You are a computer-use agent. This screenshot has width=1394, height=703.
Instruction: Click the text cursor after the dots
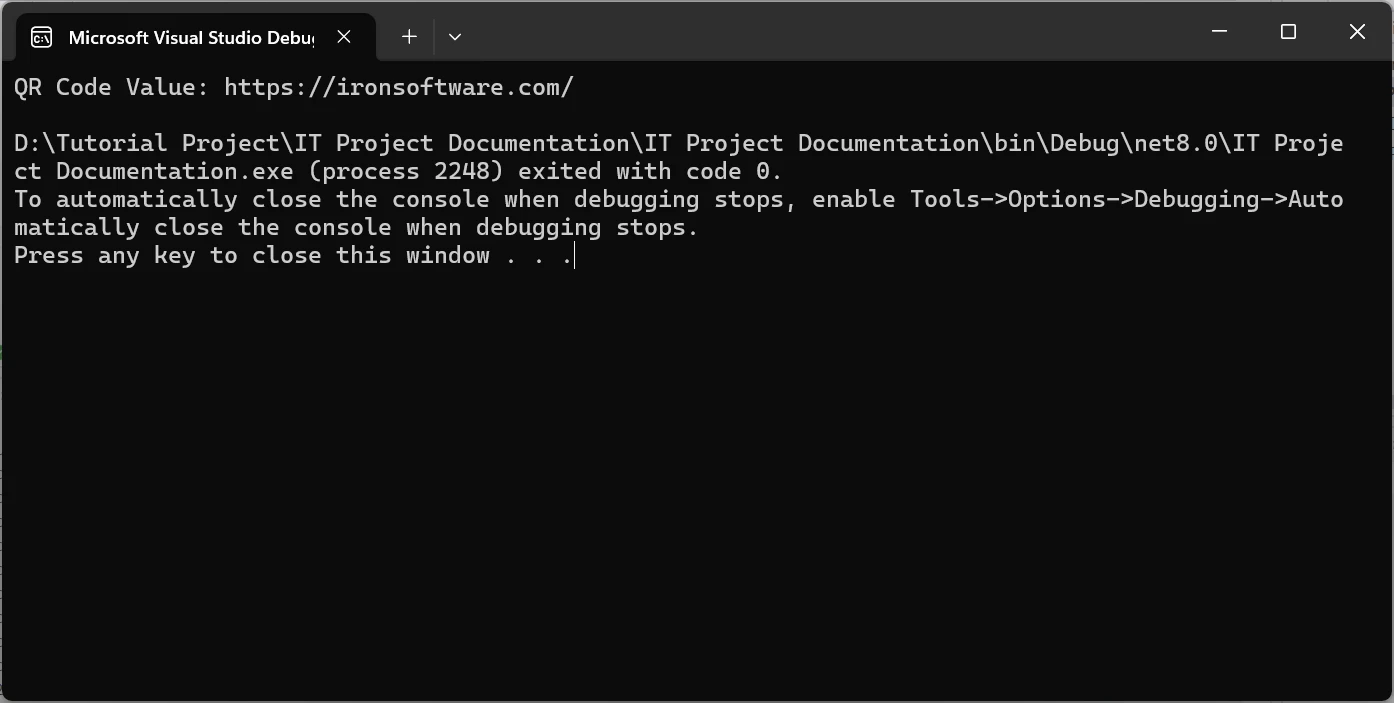point(575,256)
